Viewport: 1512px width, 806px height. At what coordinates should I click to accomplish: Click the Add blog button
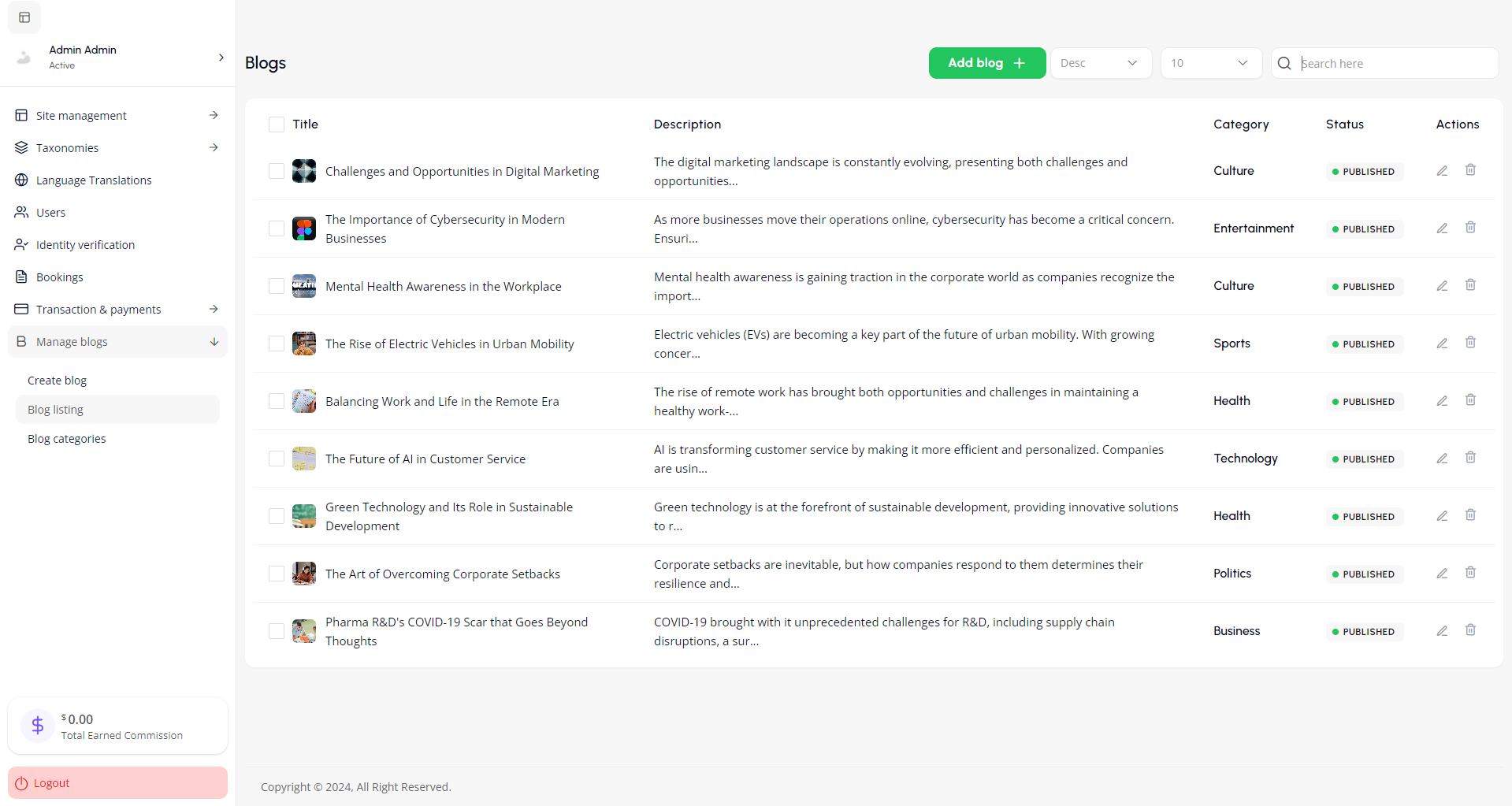(x=986, y=63)
